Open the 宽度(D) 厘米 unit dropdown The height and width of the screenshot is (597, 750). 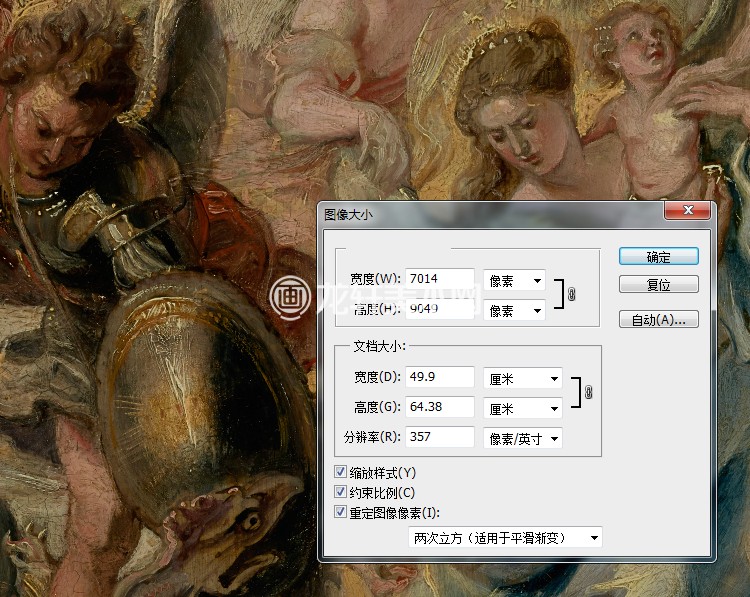[x=523, y=379]
